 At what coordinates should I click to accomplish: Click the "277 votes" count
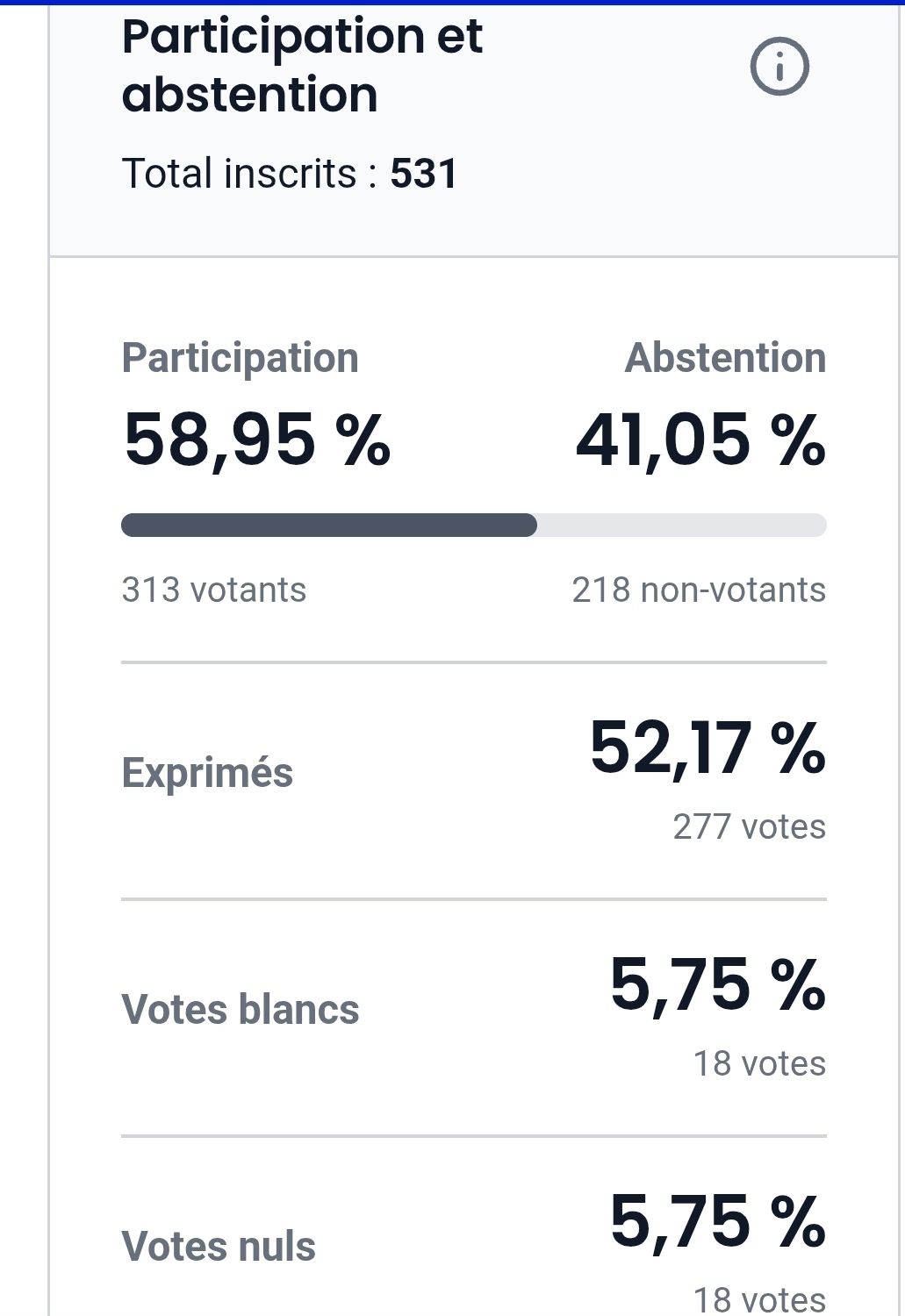pos(749,826)
